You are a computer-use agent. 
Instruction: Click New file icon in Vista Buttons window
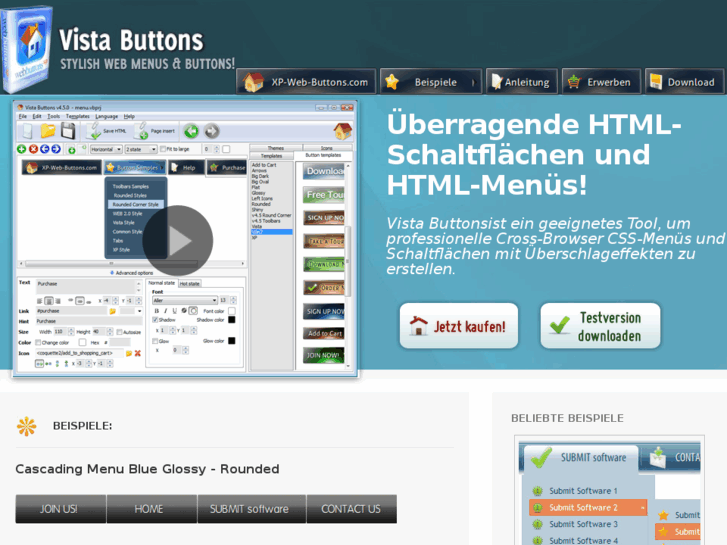tap(28, 131)
